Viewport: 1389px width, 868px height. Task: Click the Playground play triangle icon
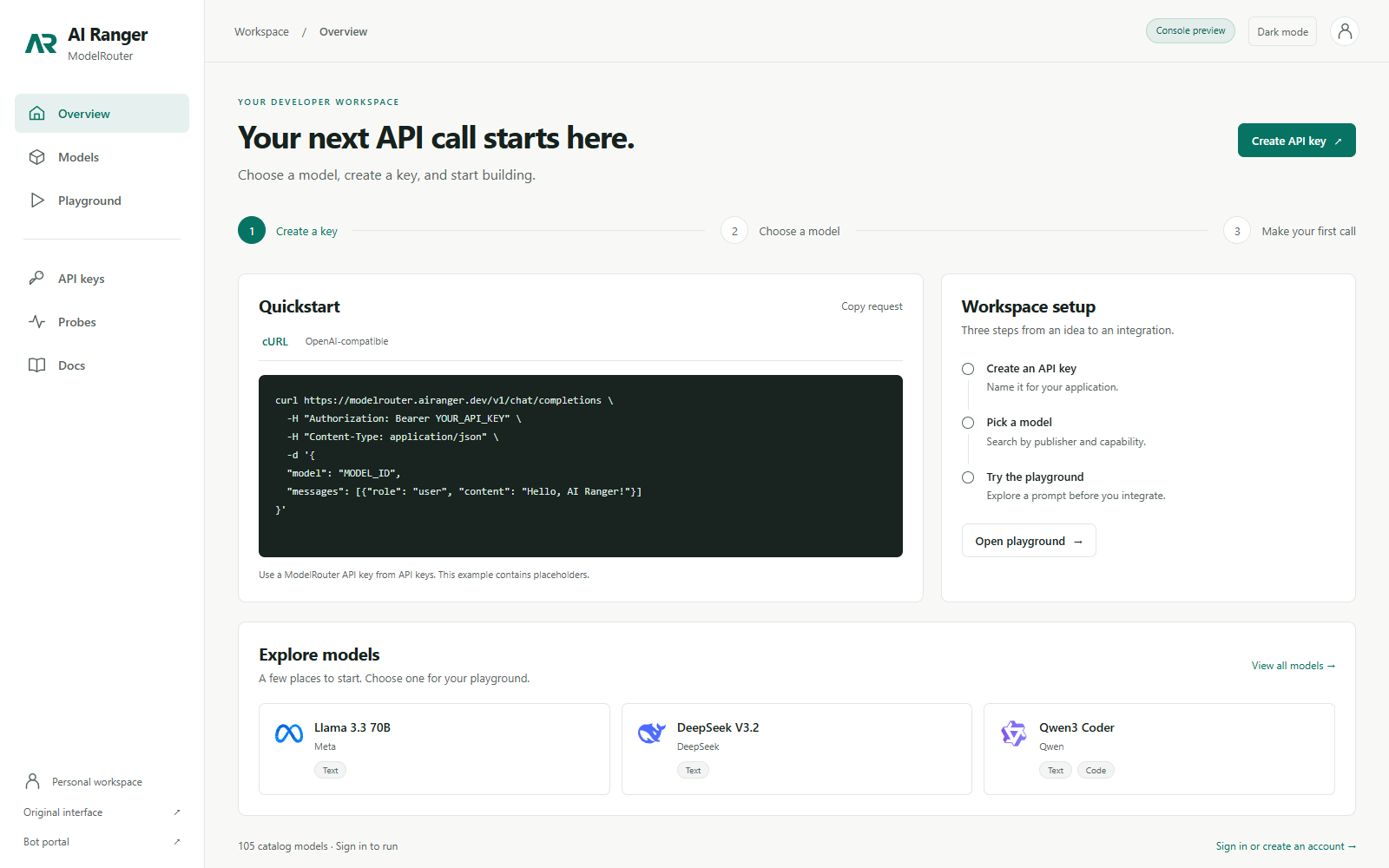[x=36, y=201]
